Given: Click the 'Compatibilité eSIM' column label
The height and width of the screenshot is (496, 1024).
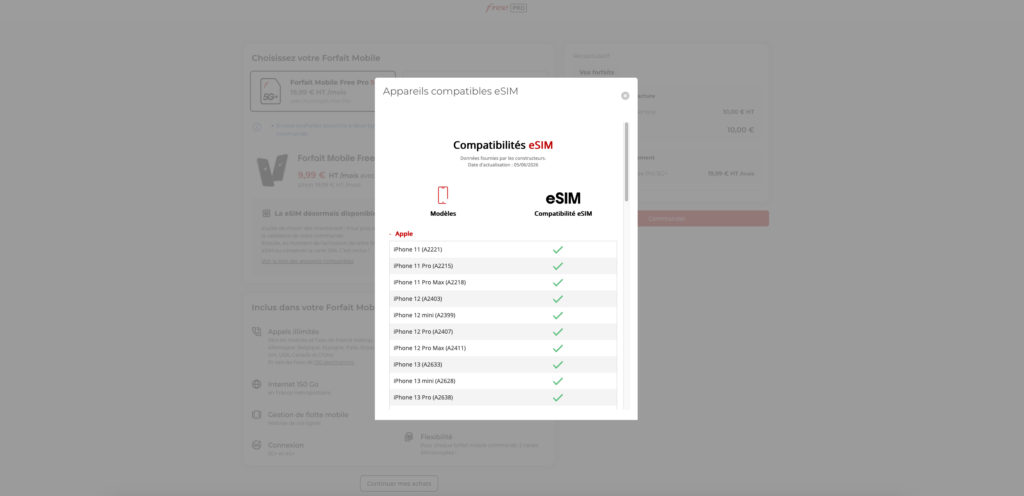Looking at the screenshot, I should (563, 213).
